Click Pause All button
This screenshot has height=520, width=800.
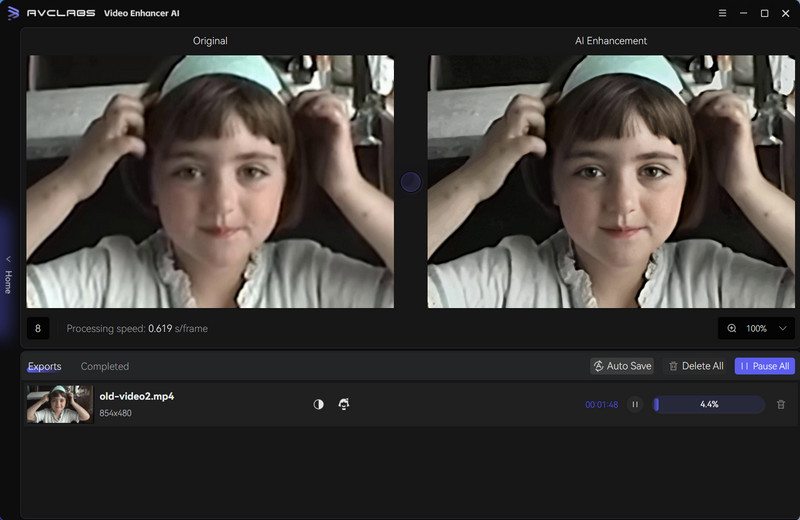click(x=764, y=366)
